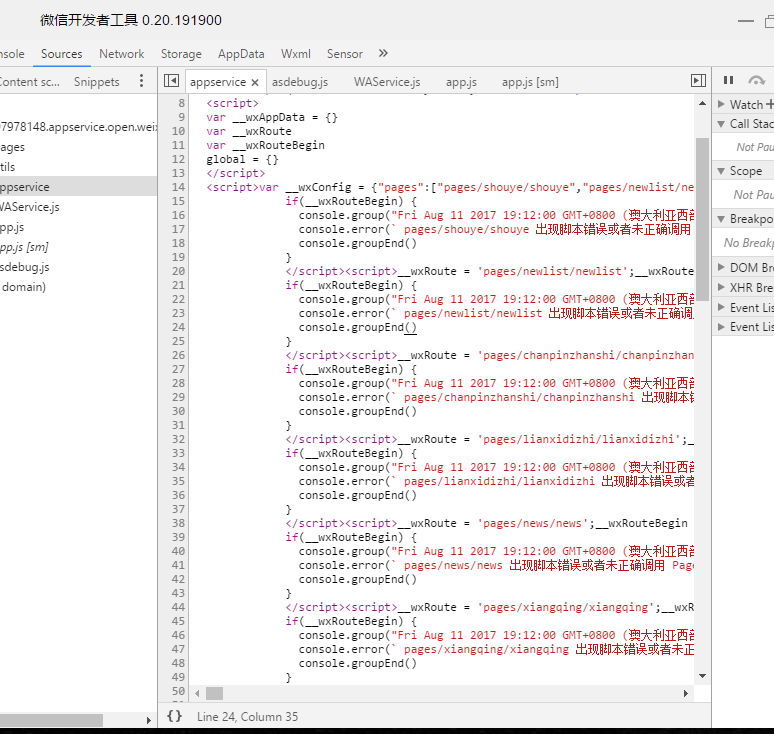Add a watch expression

coord(769,104)
